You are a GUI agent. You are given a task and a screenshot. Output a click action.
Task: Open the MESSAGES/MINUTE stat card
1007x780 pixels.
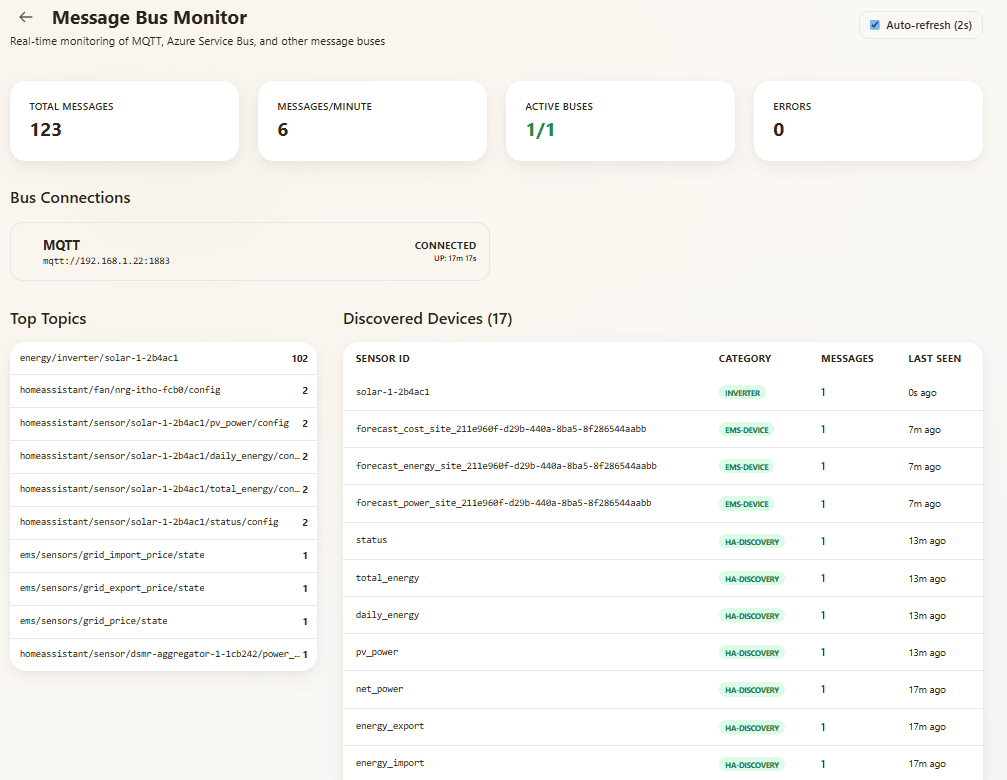point(372,120)
